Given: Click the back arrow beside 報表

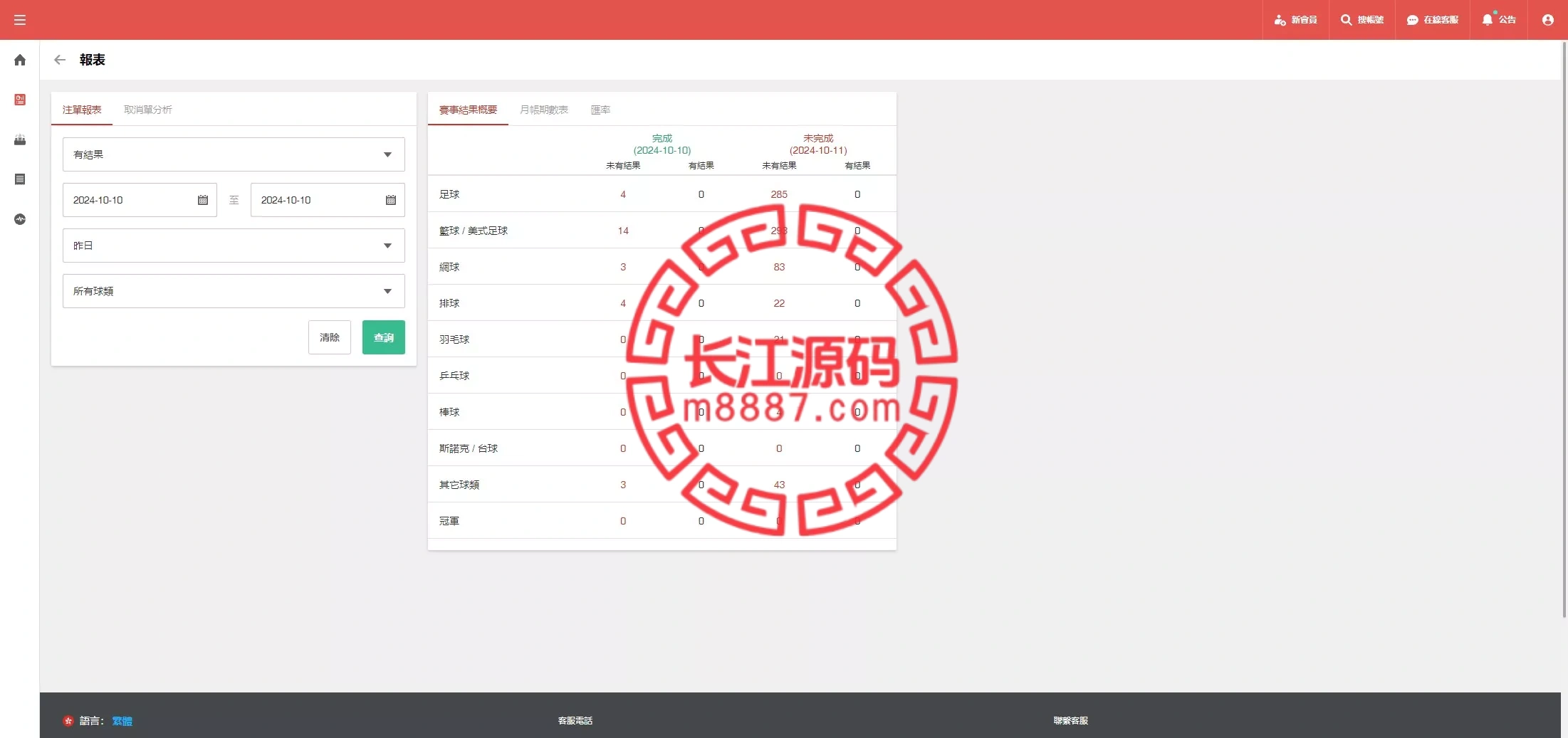Looking at the screenshot, I should [x=60, y=60].
